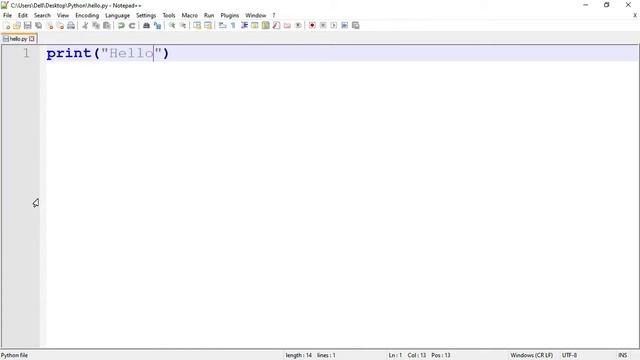
Task: Open the Edit menu
Action: point(23,15)
